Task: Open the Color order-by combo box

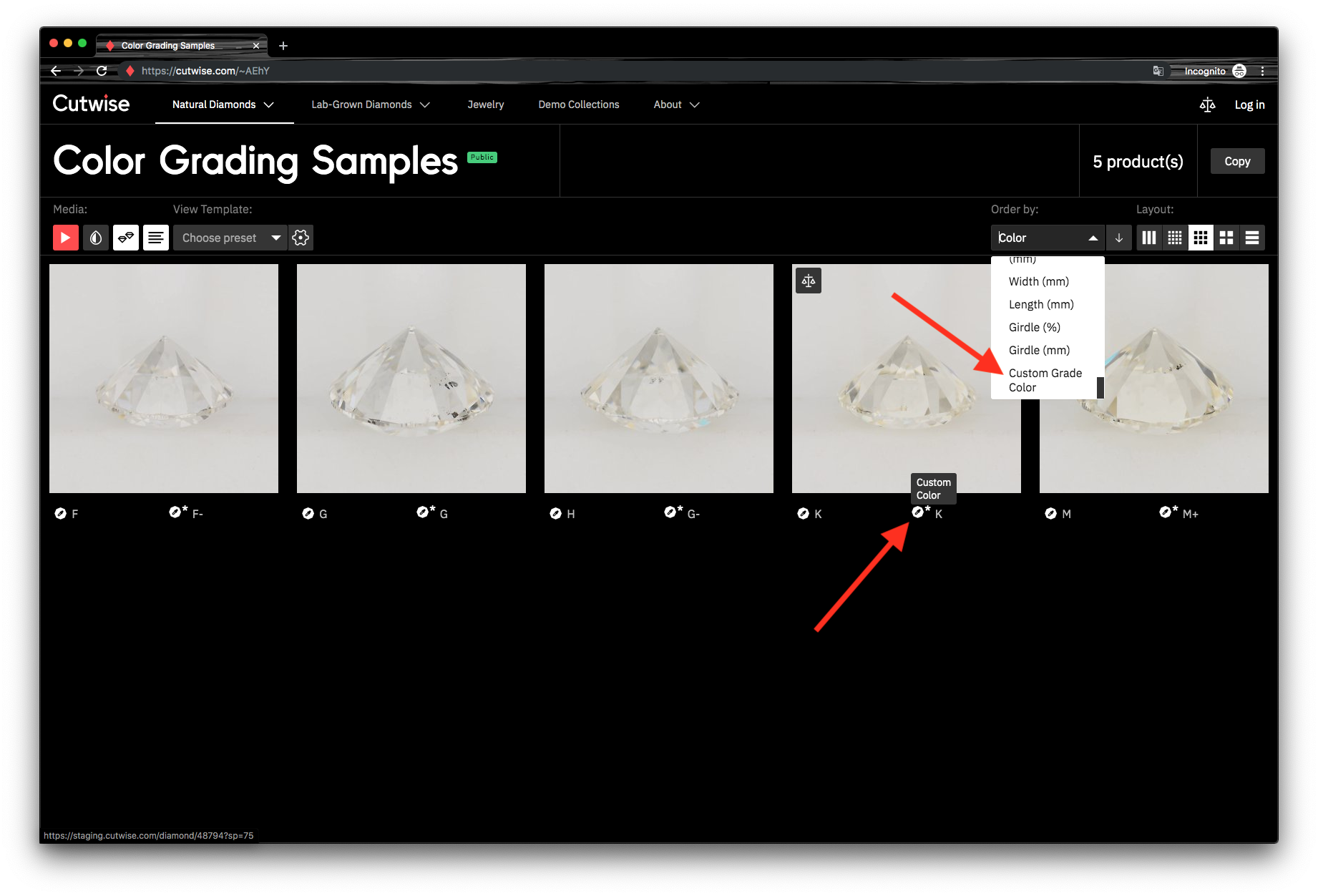Action: tap(1048, 238)
